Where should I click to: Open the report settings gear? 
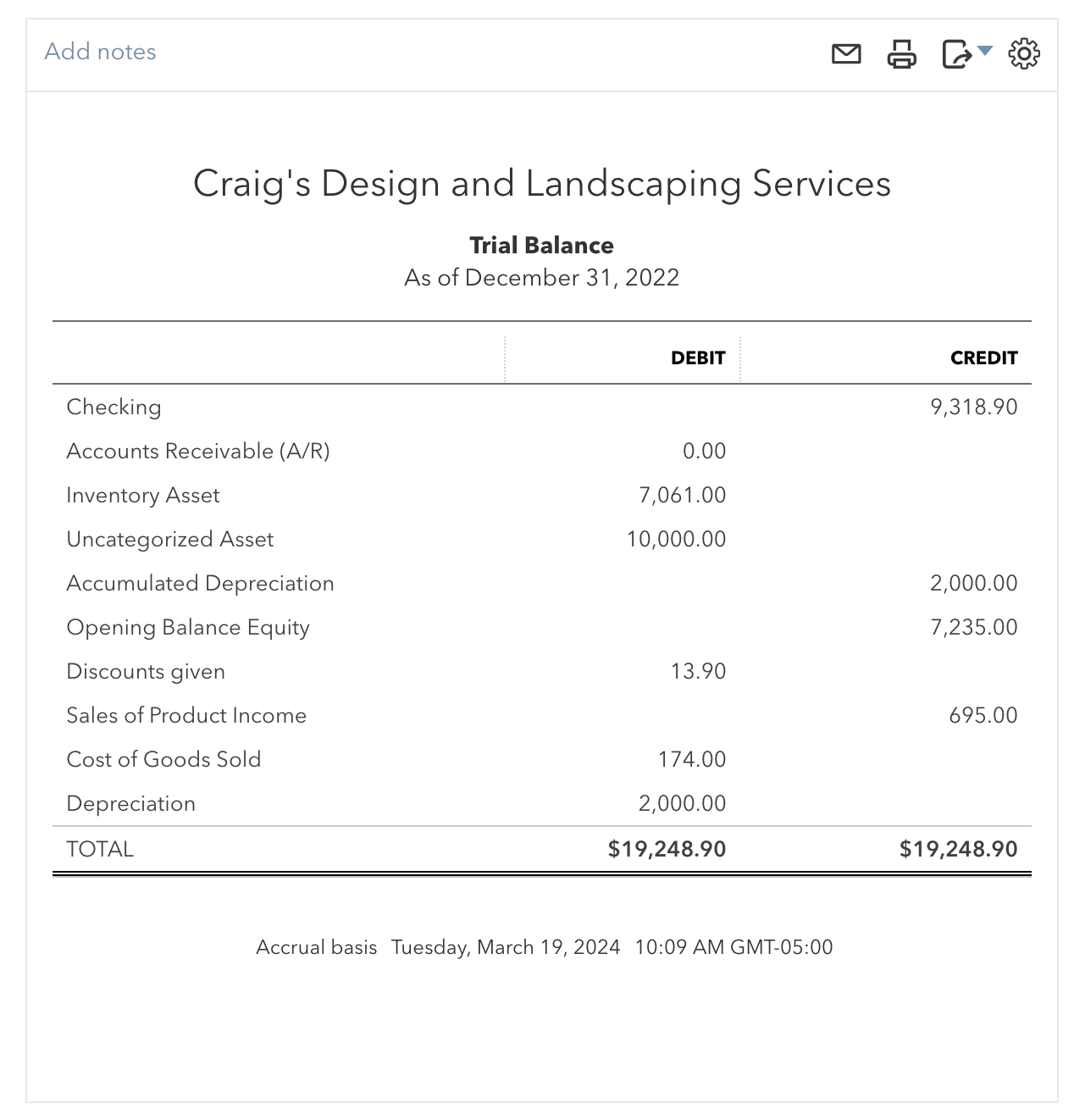coord(1024,54)
